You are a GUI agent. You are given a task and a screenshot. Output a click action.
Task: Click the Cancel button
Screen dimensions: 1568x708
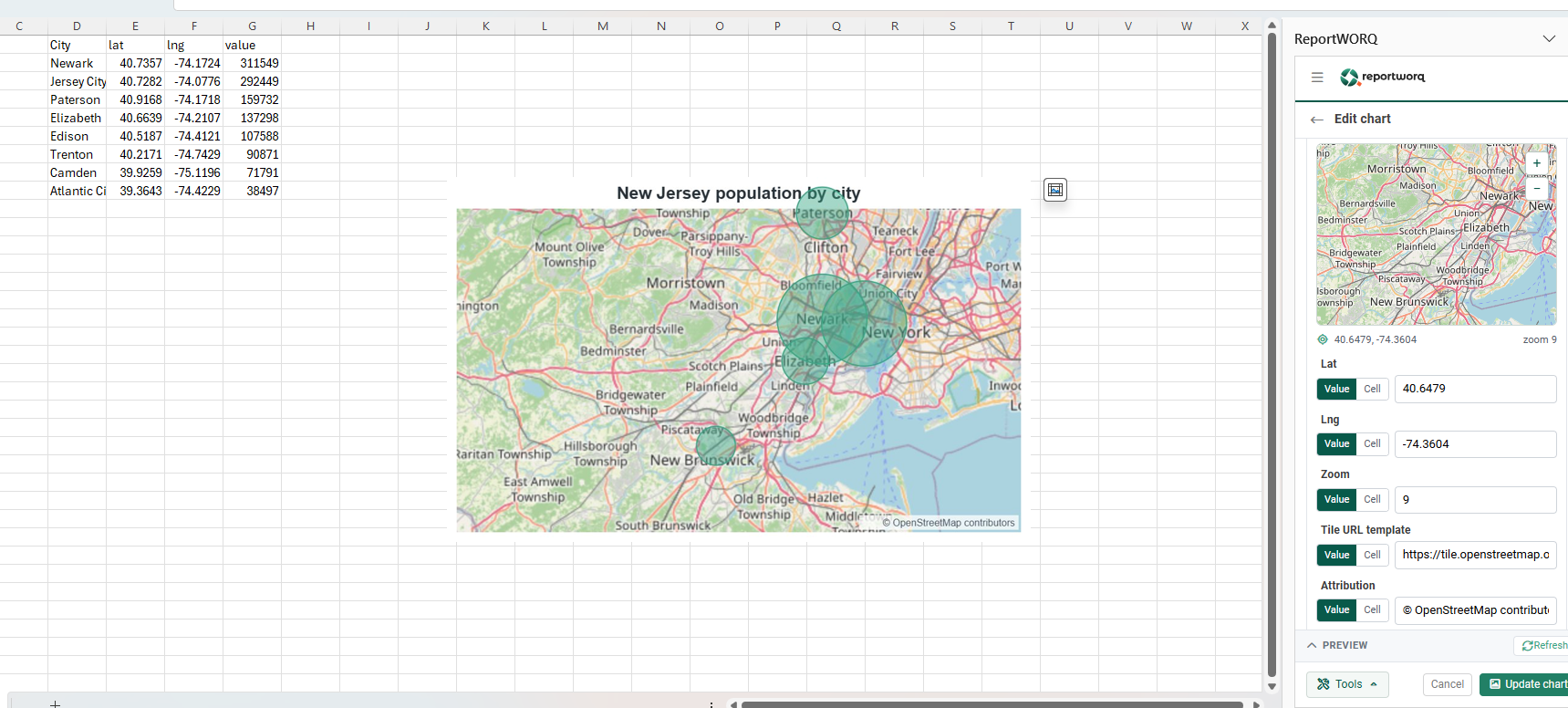coord(1447,684)
